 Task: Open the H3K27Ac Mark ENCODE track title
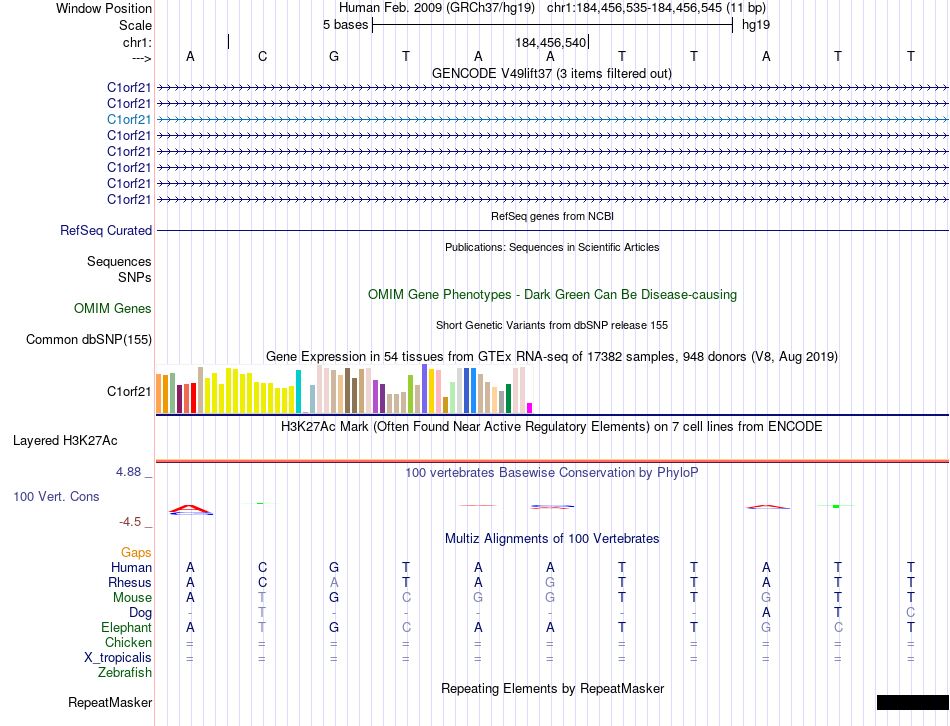[x=552, y=427]
